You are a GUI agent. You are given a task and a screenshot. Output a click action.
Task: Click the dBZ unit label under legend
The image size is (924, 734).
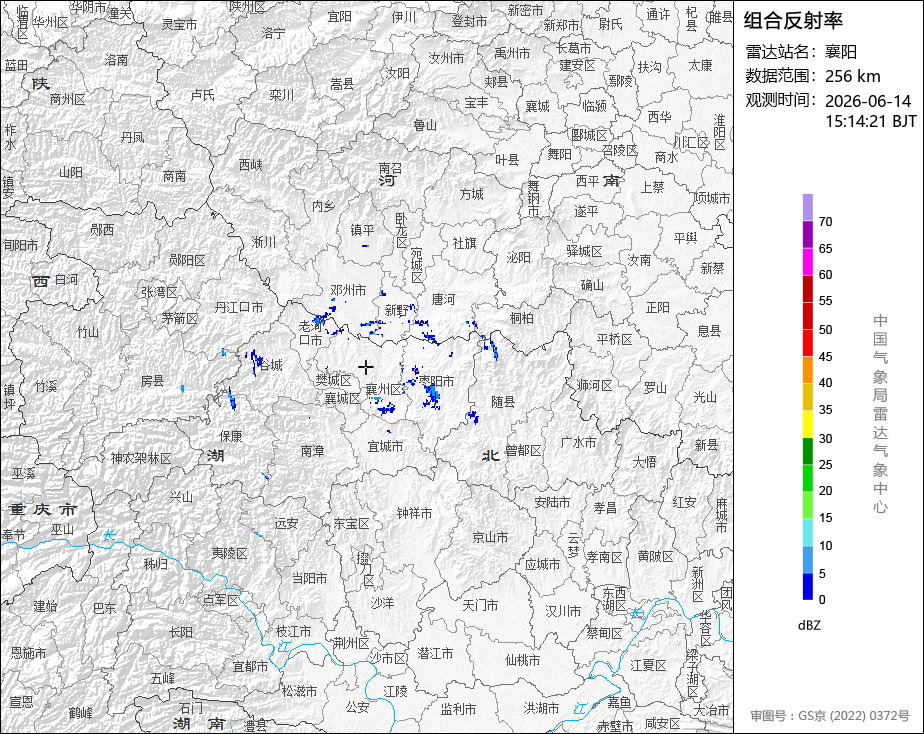[809, 625]
